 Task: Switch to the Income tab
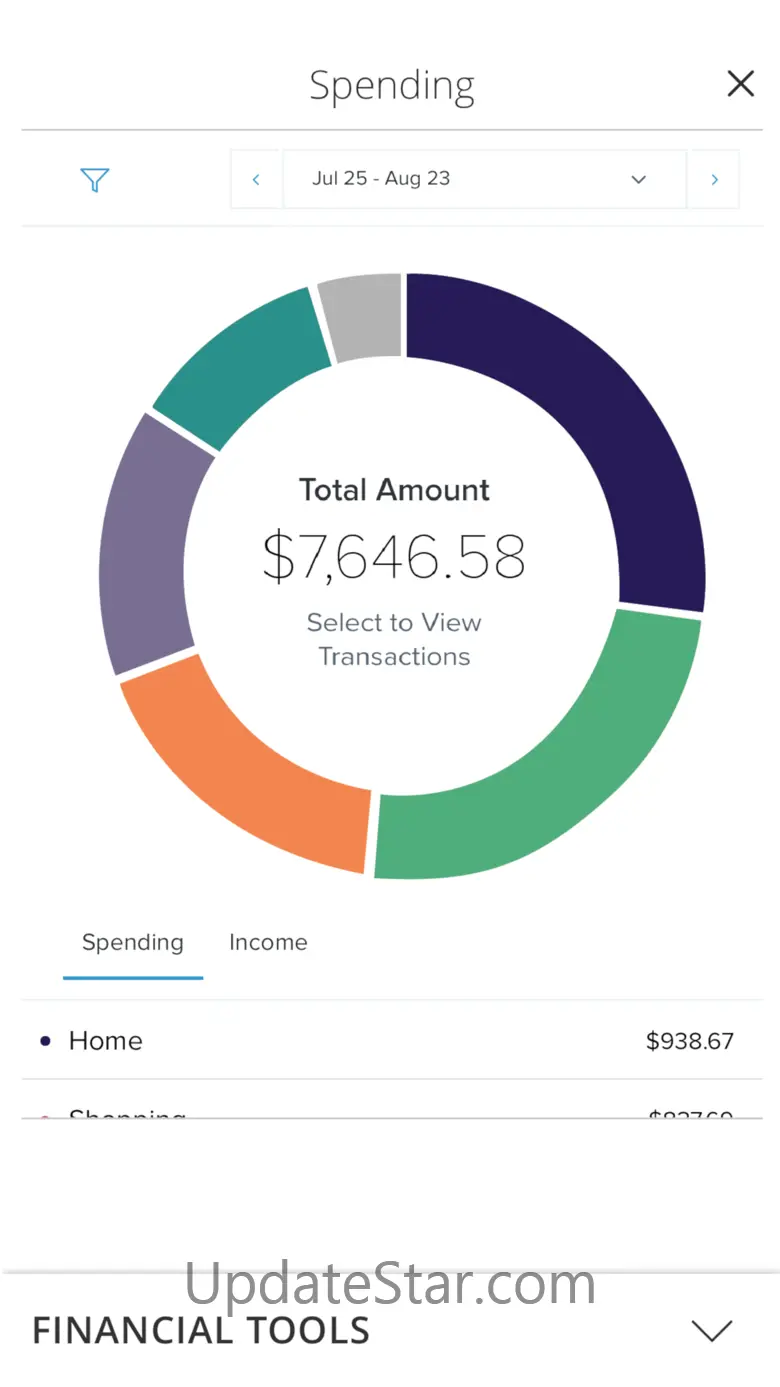(268, 943)
